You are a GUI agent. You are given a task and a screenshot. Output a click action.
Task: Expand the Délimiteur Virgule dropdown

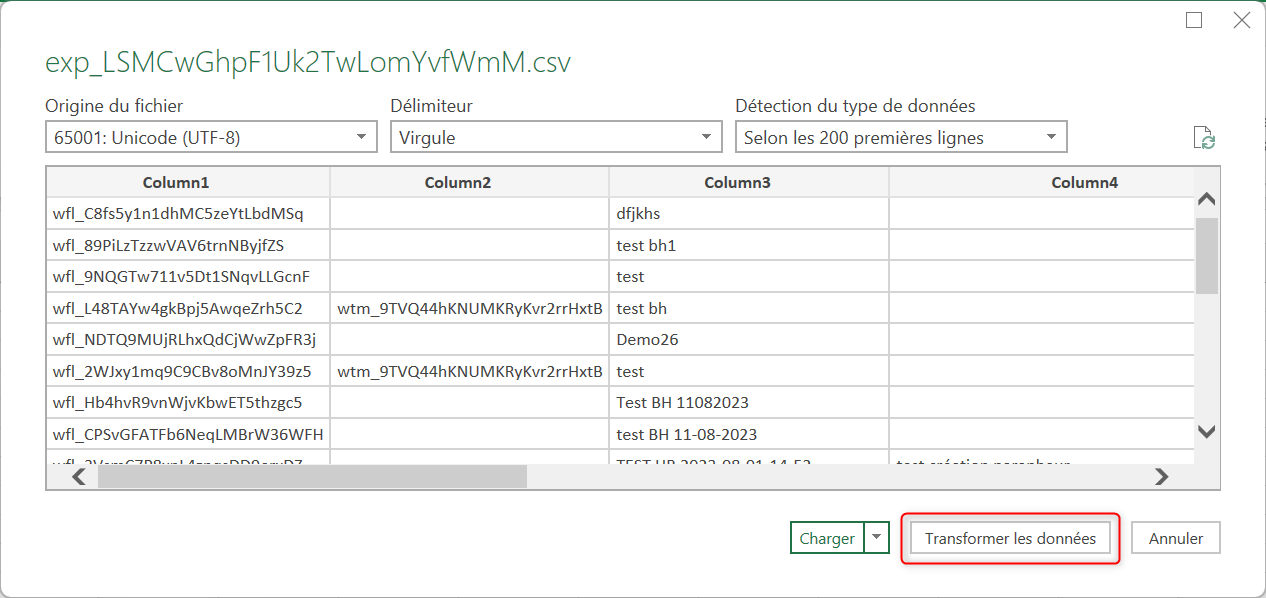coord(555,137)
